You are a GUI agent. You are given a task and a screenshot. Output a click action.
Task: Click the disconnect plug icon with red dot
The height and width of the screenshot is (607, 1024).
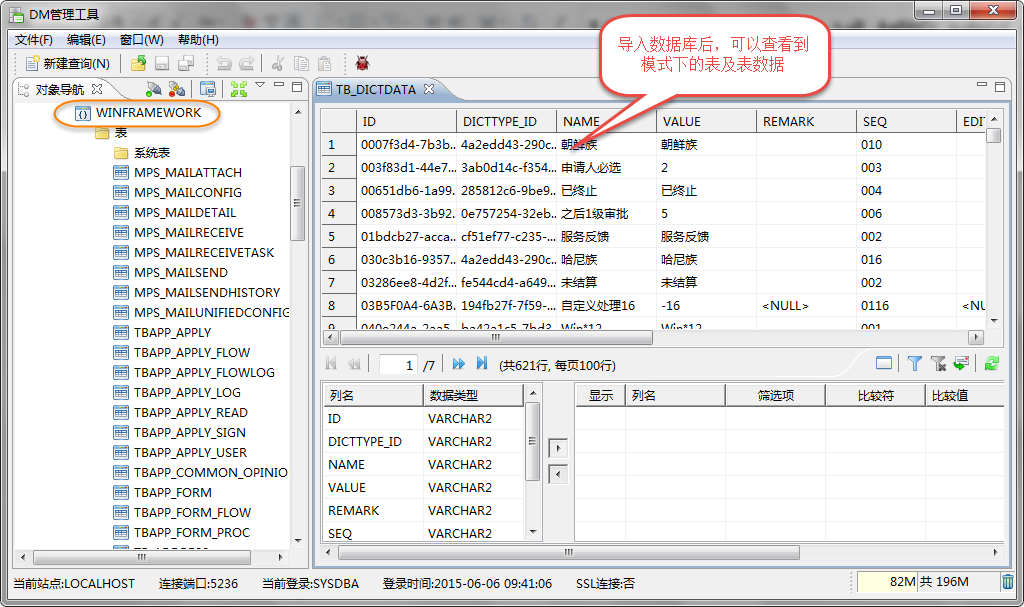tap(177, 88)
